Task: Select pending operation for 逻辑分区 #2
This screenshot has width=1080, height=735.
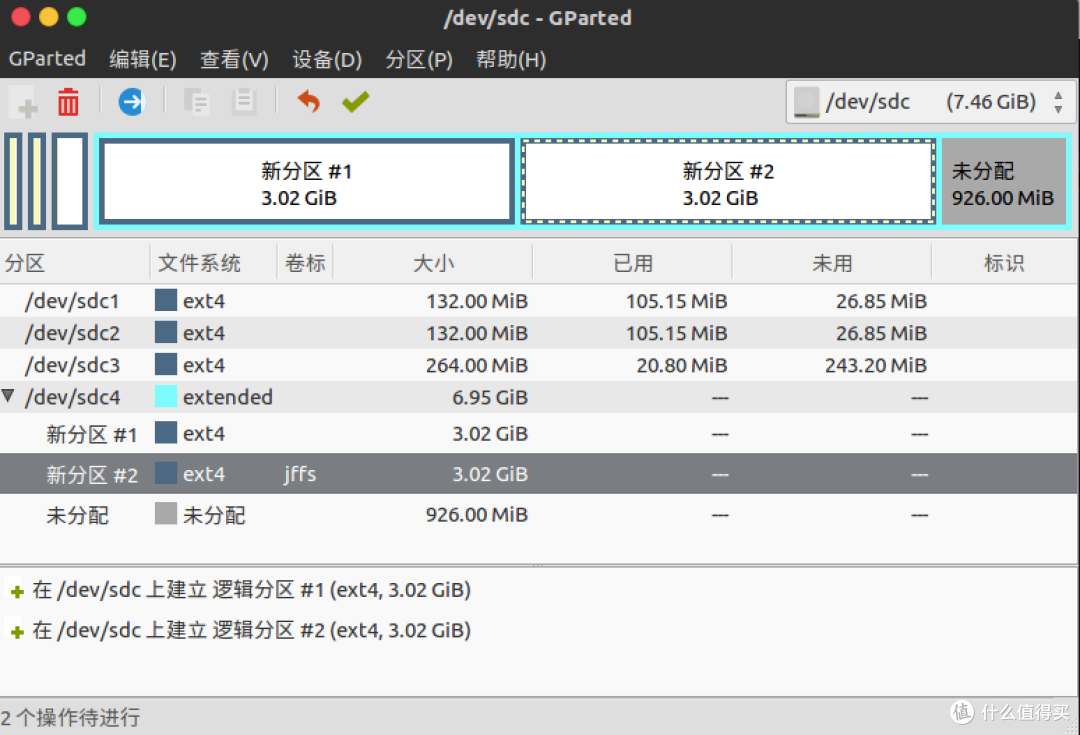Action: pyautogui.click(x=250, y=630)
